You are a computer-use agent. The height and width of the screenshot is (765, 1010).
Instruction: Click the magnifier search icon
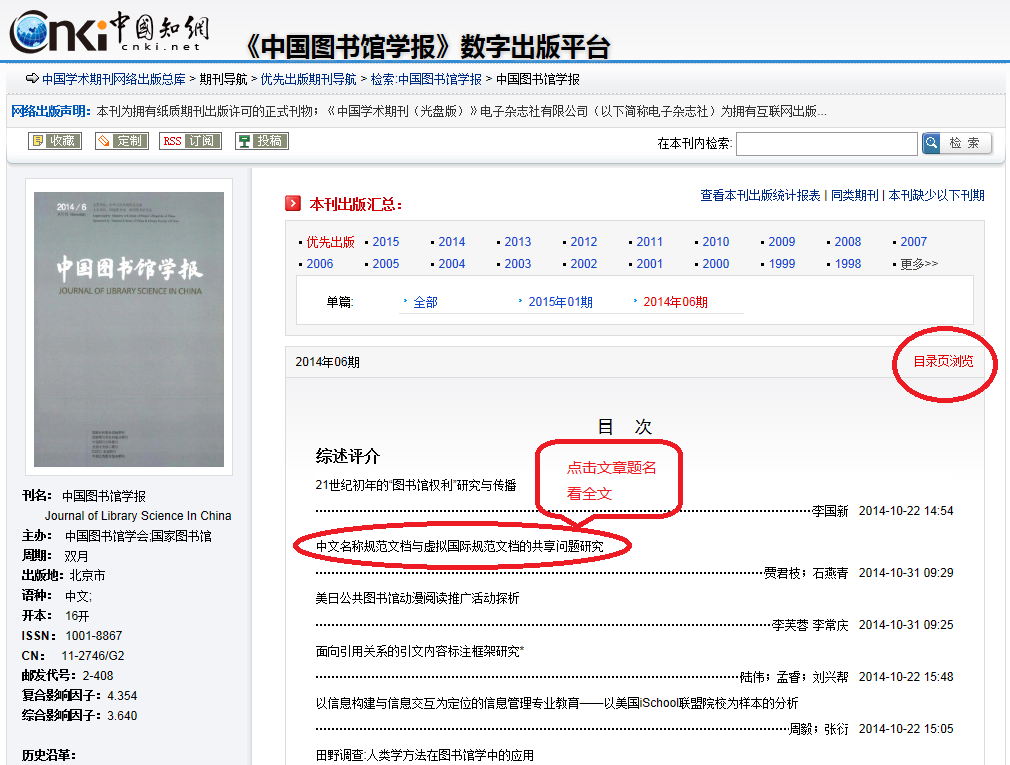coord(932,143)
